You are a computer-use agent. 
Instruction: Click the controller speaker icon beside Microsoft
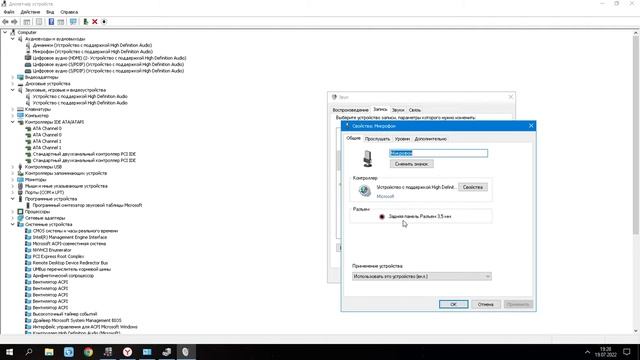click(364, 191)
